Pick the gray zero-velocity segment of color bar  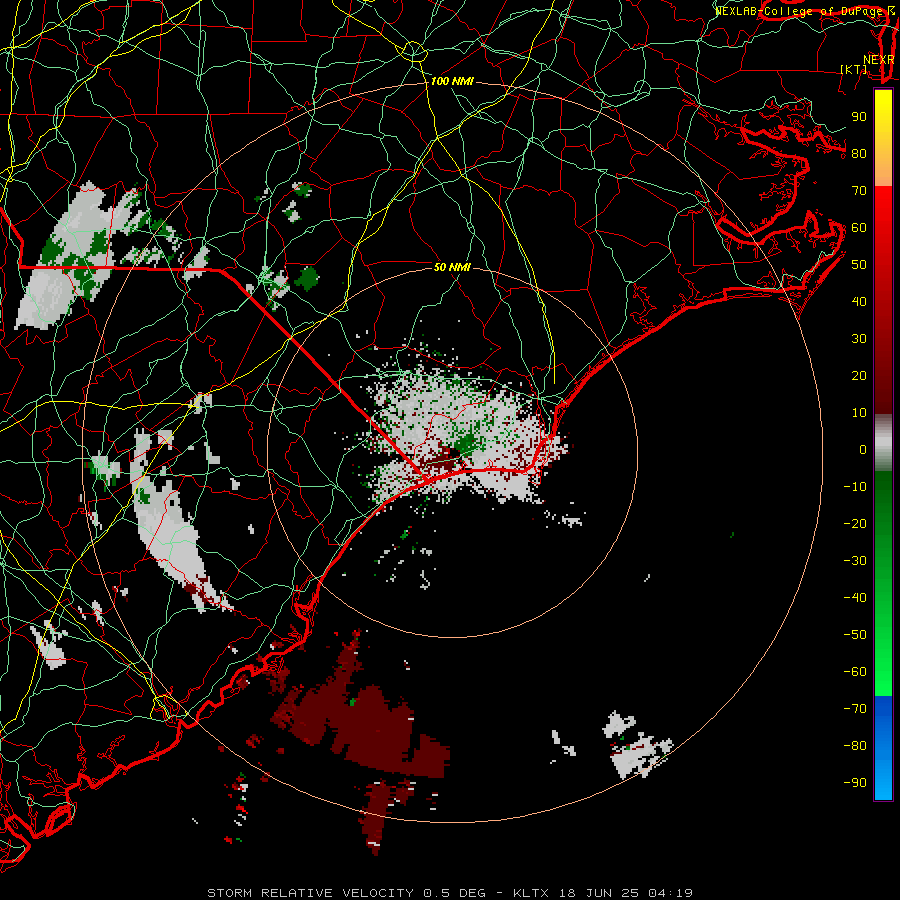883,443
